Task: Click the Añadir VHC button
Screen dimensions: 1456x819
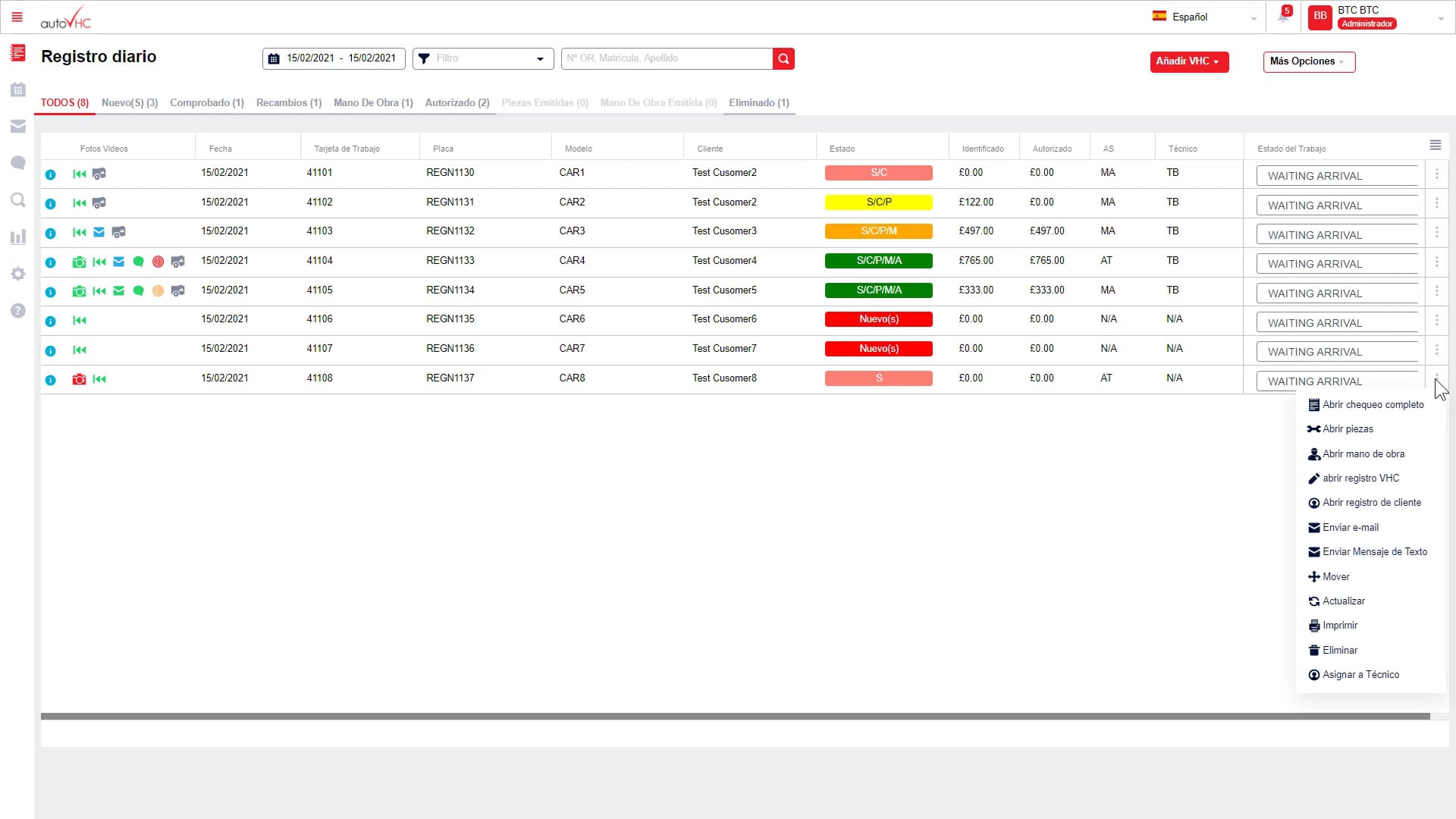Action: pos(1188,61)
